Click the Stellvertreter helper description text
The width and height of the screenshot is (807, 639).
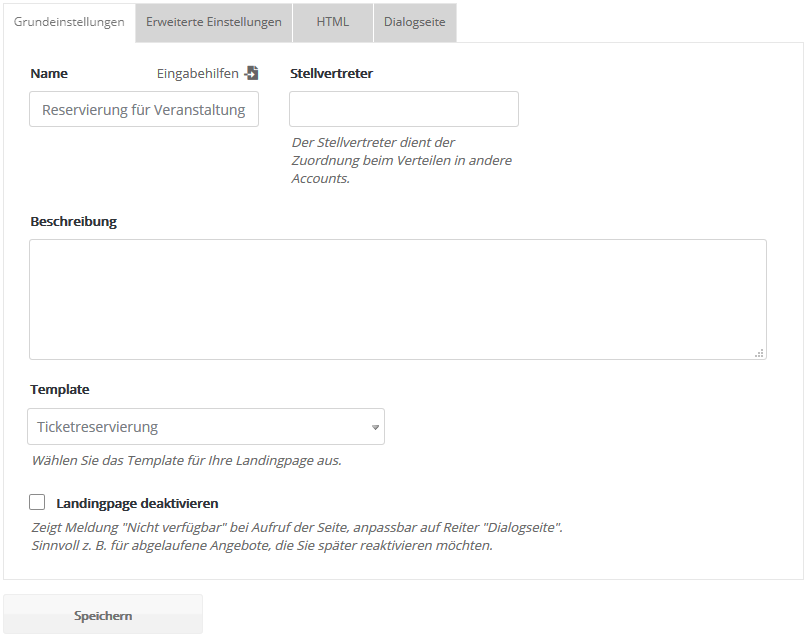pos(401,160)
